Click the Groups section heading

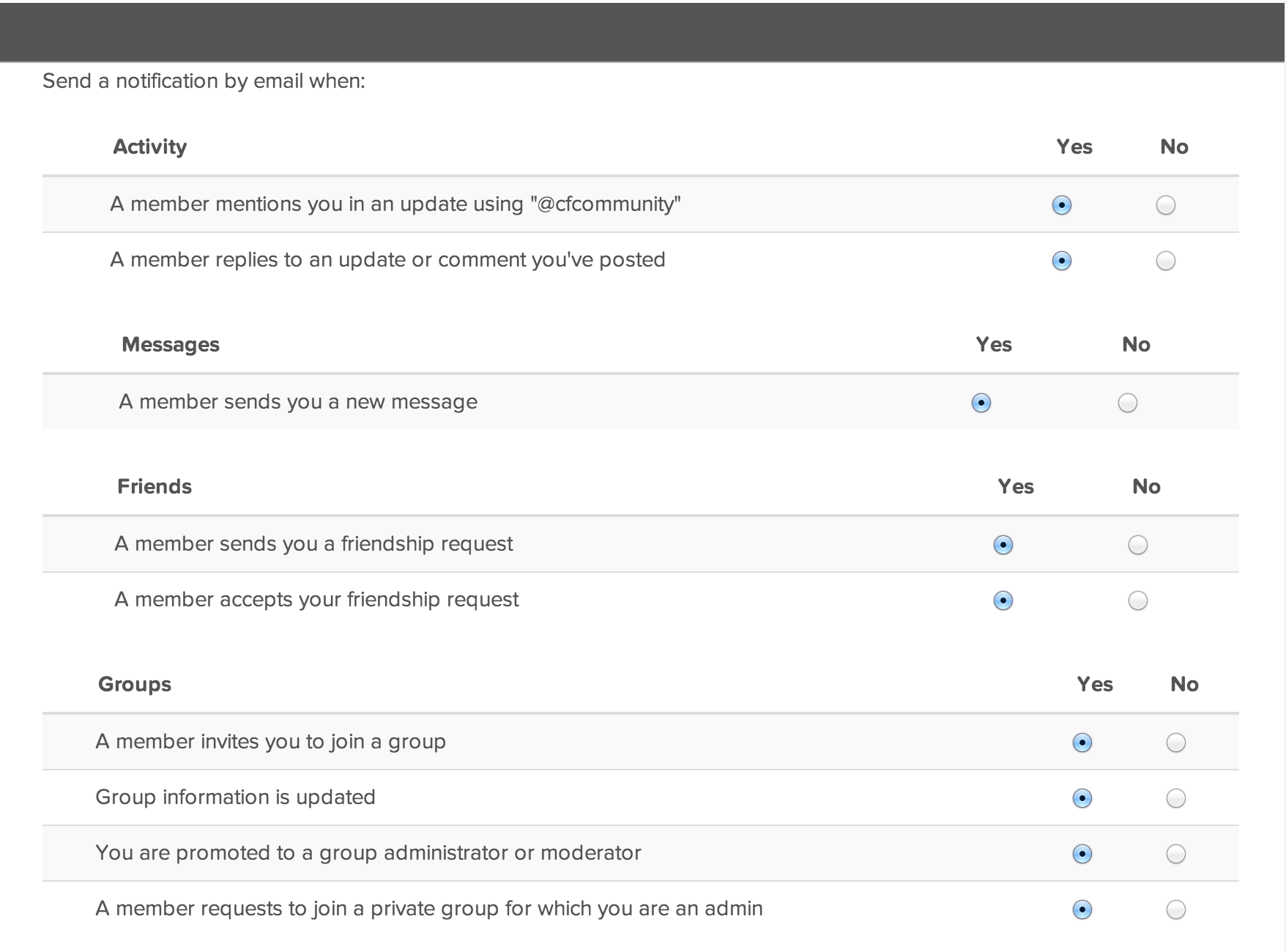coord(135,684)
